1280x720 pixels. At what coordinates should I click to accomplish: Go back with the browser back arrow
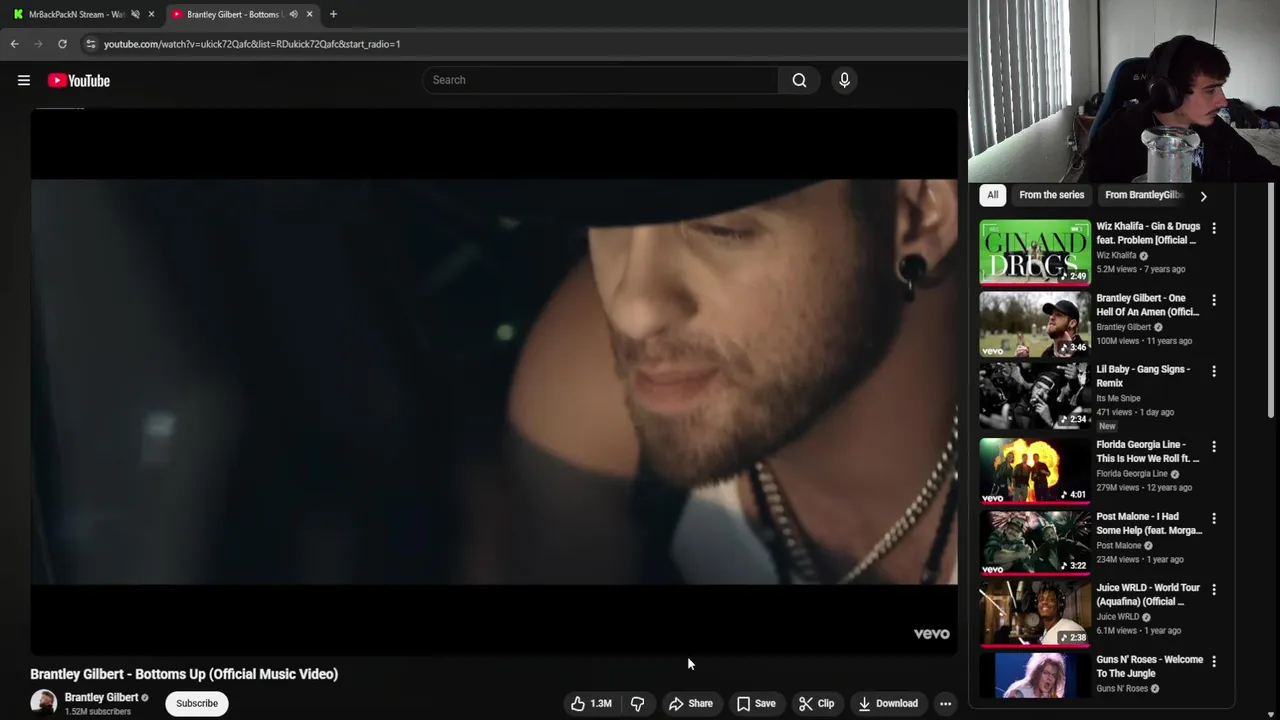(14, 44)
